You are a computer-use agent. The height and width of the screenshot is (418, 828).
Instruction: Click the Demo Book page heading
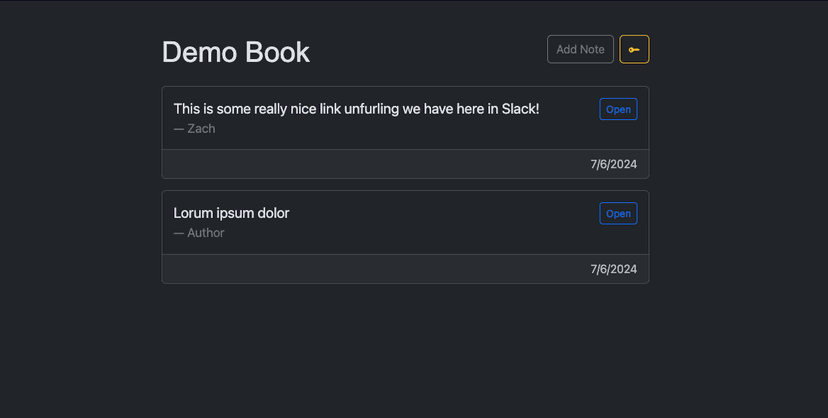236,52
